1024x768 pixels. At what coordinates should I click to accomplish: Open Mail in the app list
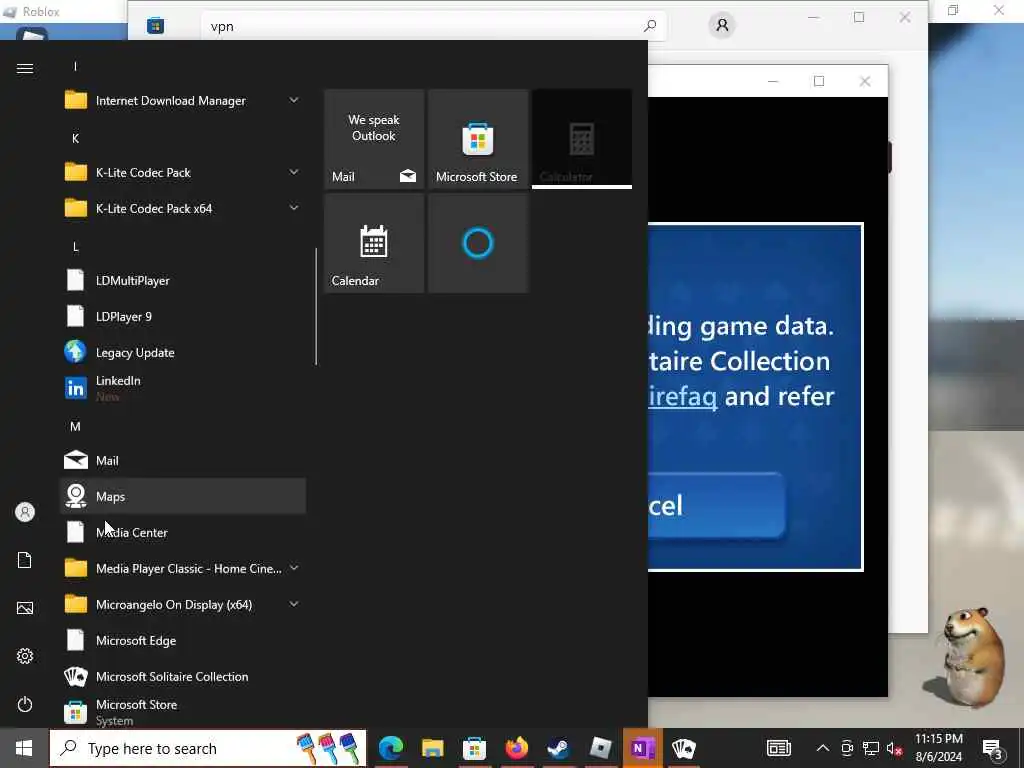(x=183, y=460)
